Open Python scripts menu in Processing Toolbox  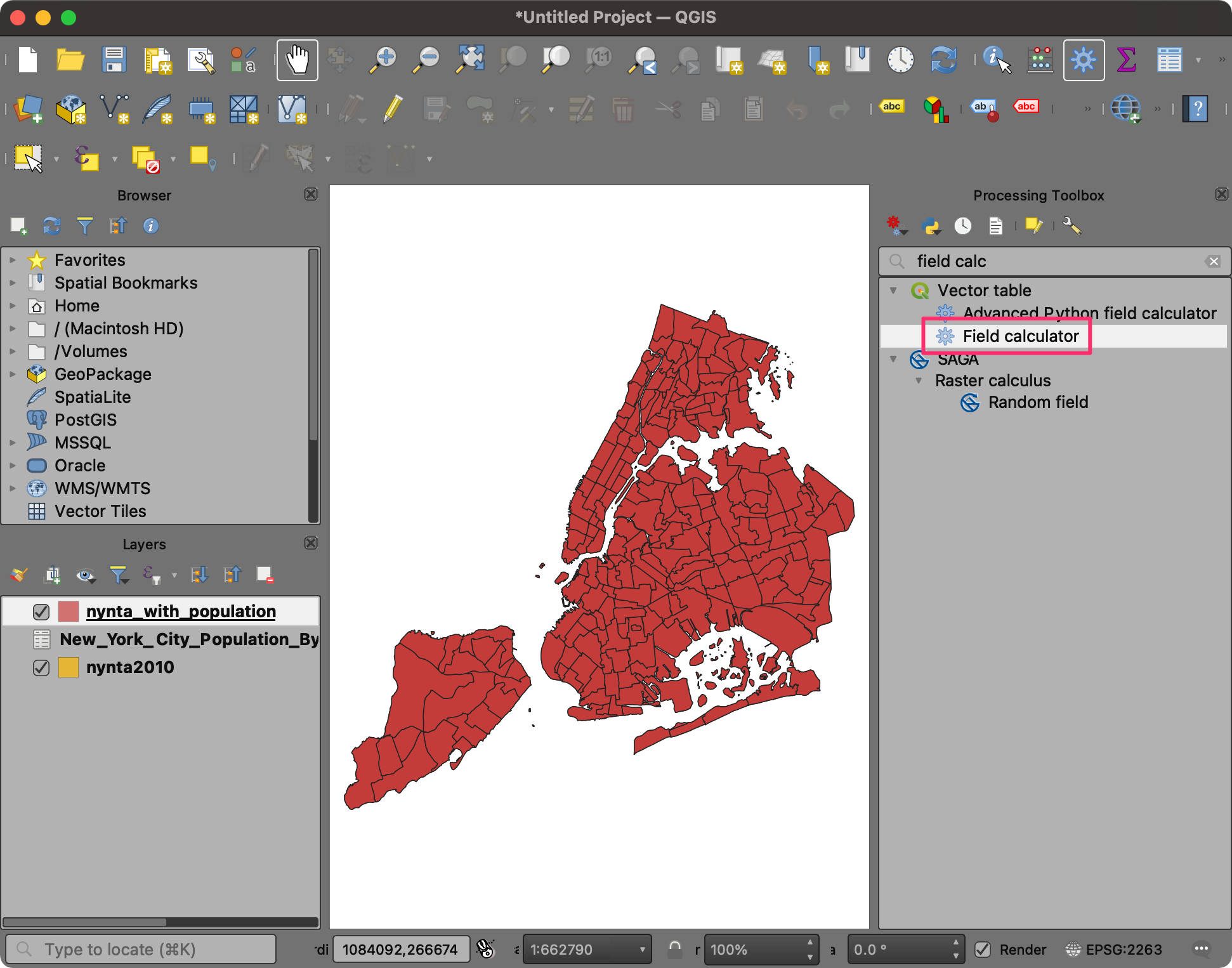pyautogui.click(x=931, y=226)
